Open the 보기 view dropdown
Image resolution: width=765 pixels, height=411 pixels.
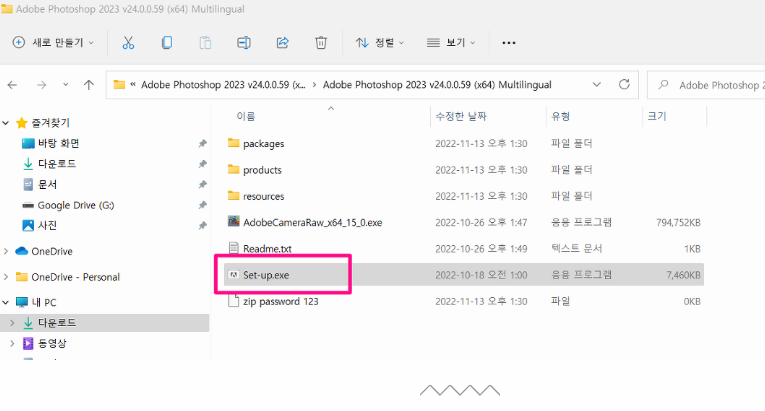point(451,43)
